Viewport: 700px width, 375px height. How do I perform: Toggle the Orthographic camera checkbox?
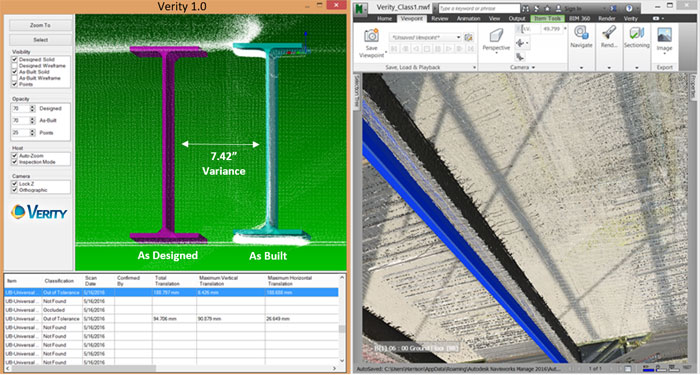pos(15,190)
